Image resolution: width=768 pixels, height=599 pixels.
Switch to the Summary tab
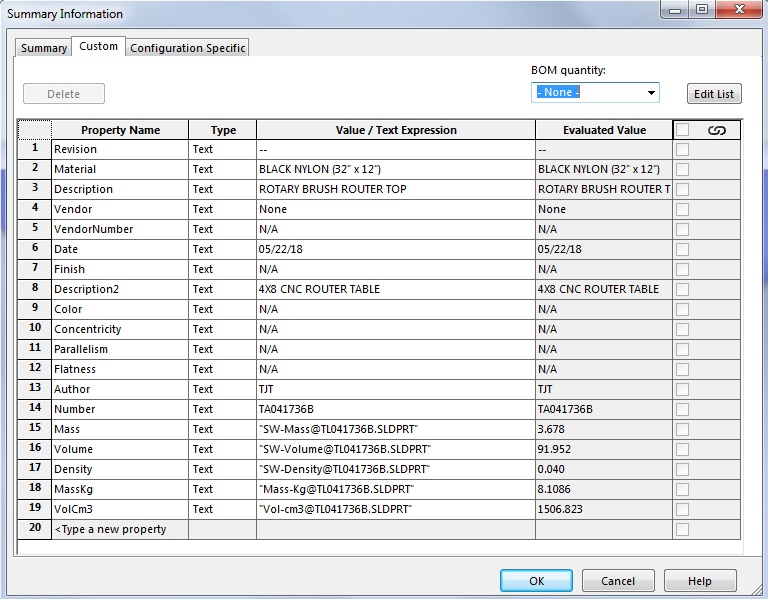point(44,48)
